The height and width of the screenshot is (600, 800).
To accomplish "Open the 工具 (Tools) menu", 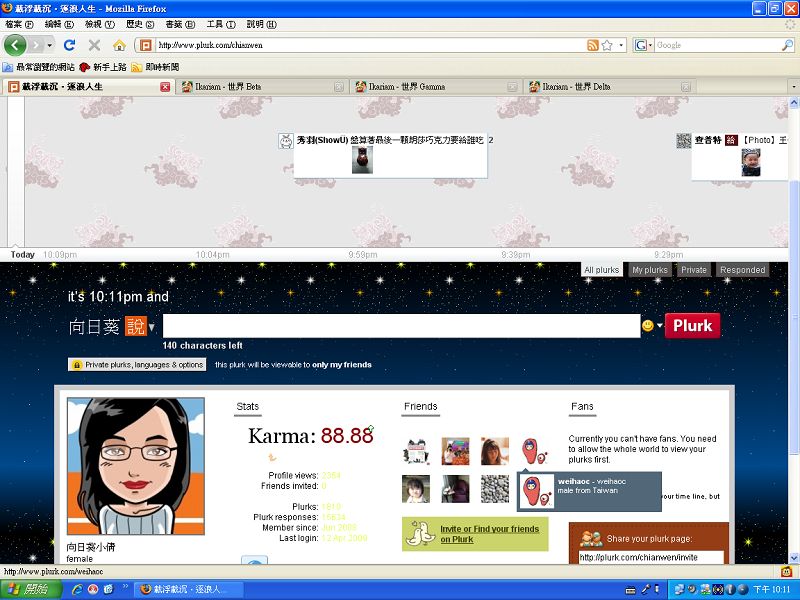I will click(x=221, y=24).
